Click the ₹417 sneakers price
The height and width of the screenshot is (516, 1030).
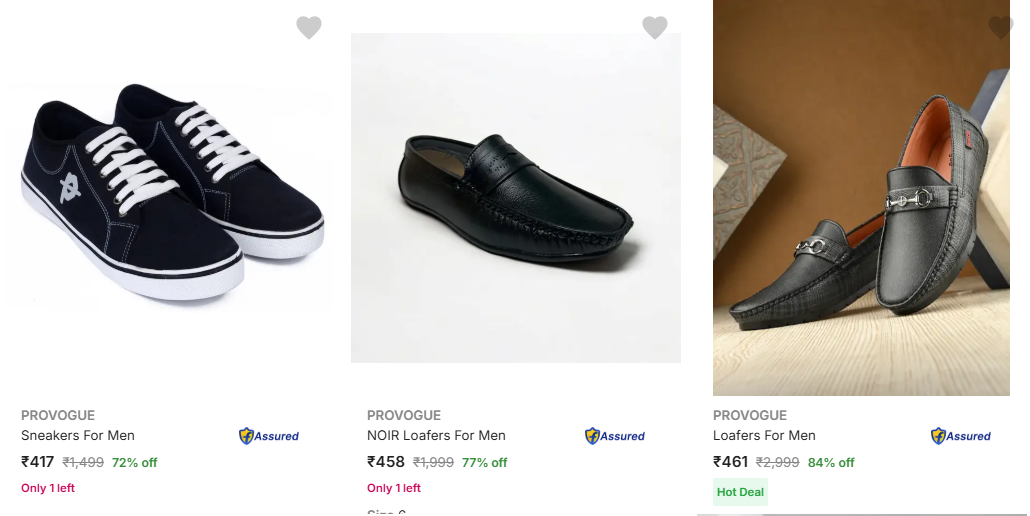click(x=38, y=462)
